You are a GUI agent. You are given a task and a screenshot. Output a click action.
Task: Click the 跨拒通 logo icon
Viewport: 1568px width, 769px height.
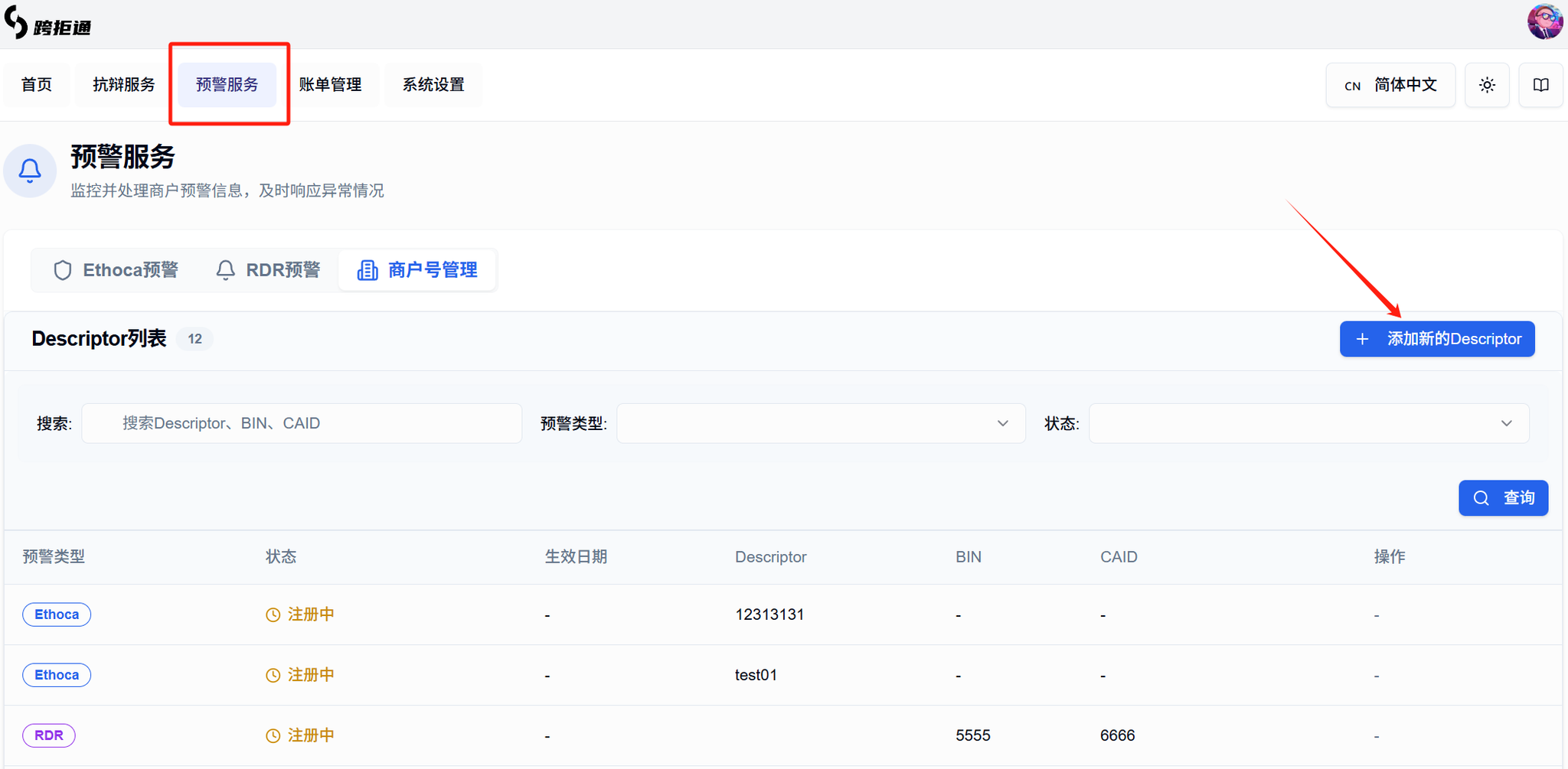tap(16, 22)
